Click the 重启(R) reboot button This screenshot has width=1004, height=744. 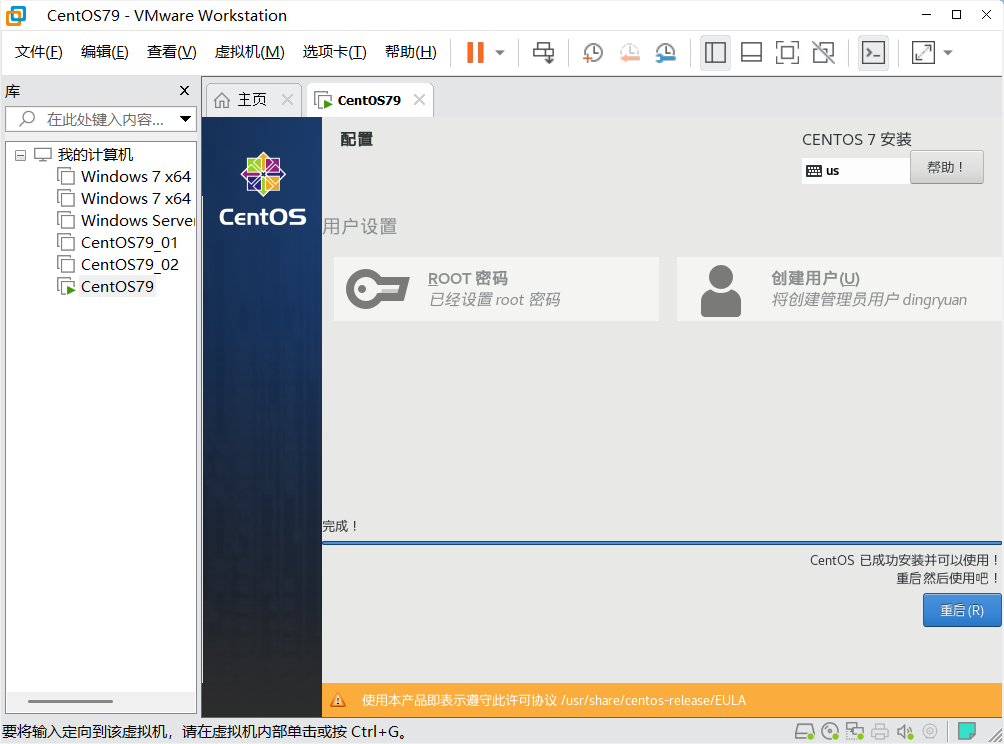point(962,610)
